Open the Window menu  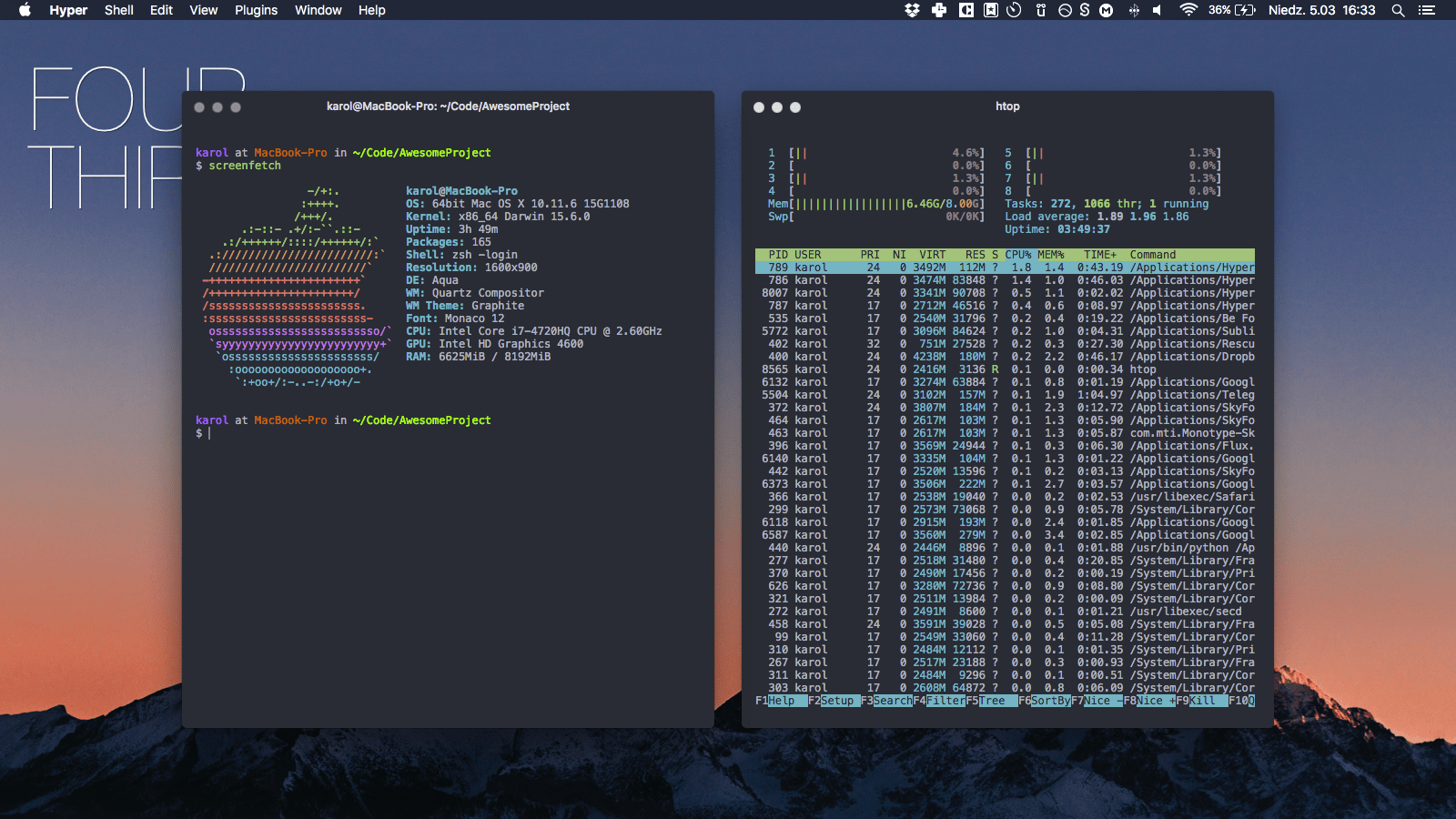click(x=318, y=10)
